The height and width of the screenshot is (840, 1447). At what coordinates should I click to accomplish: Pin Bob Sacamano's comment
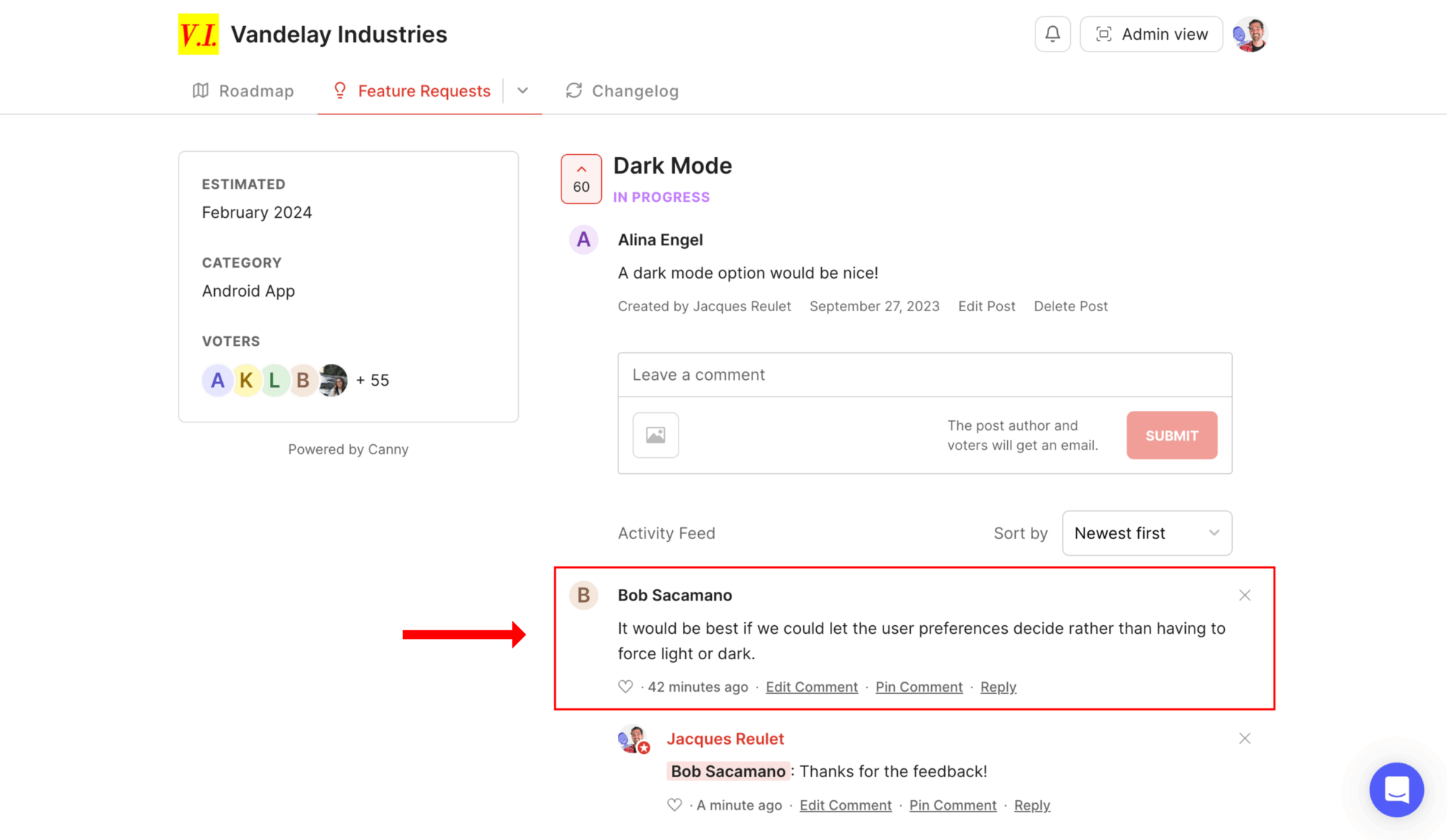pyautogui.click(x=919, y=687)
